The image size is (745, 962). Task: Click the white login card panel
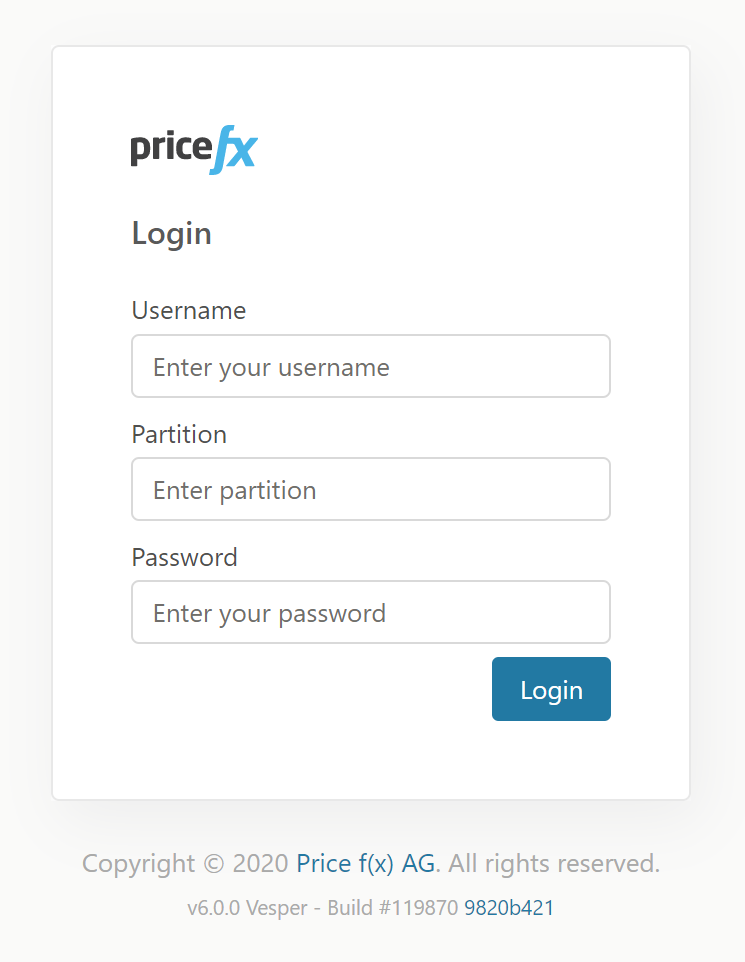click(x=370, y=760)
